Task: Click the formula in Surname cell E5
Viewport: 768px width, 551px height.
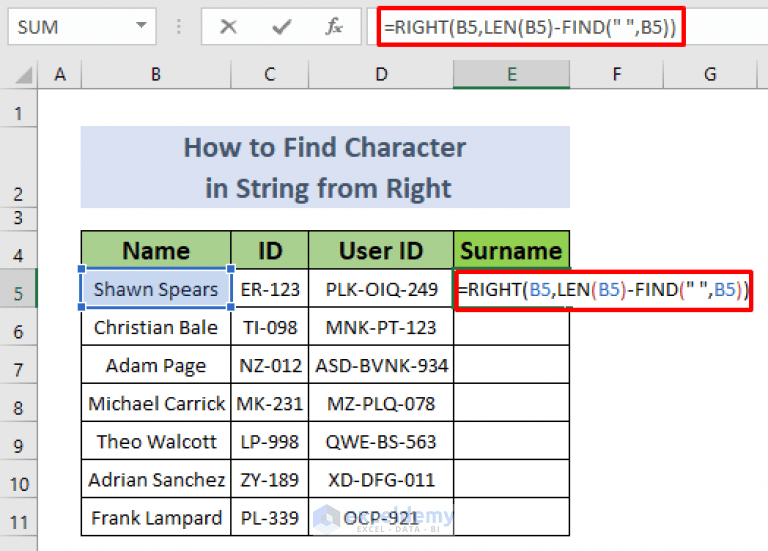Action: pyautogui.click(x=603, y=289)
